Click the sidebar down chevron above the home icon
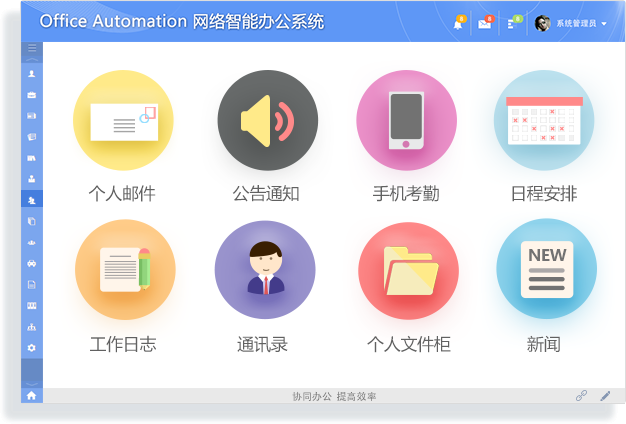Screen dimensions: 626x424 click(32, 384)
